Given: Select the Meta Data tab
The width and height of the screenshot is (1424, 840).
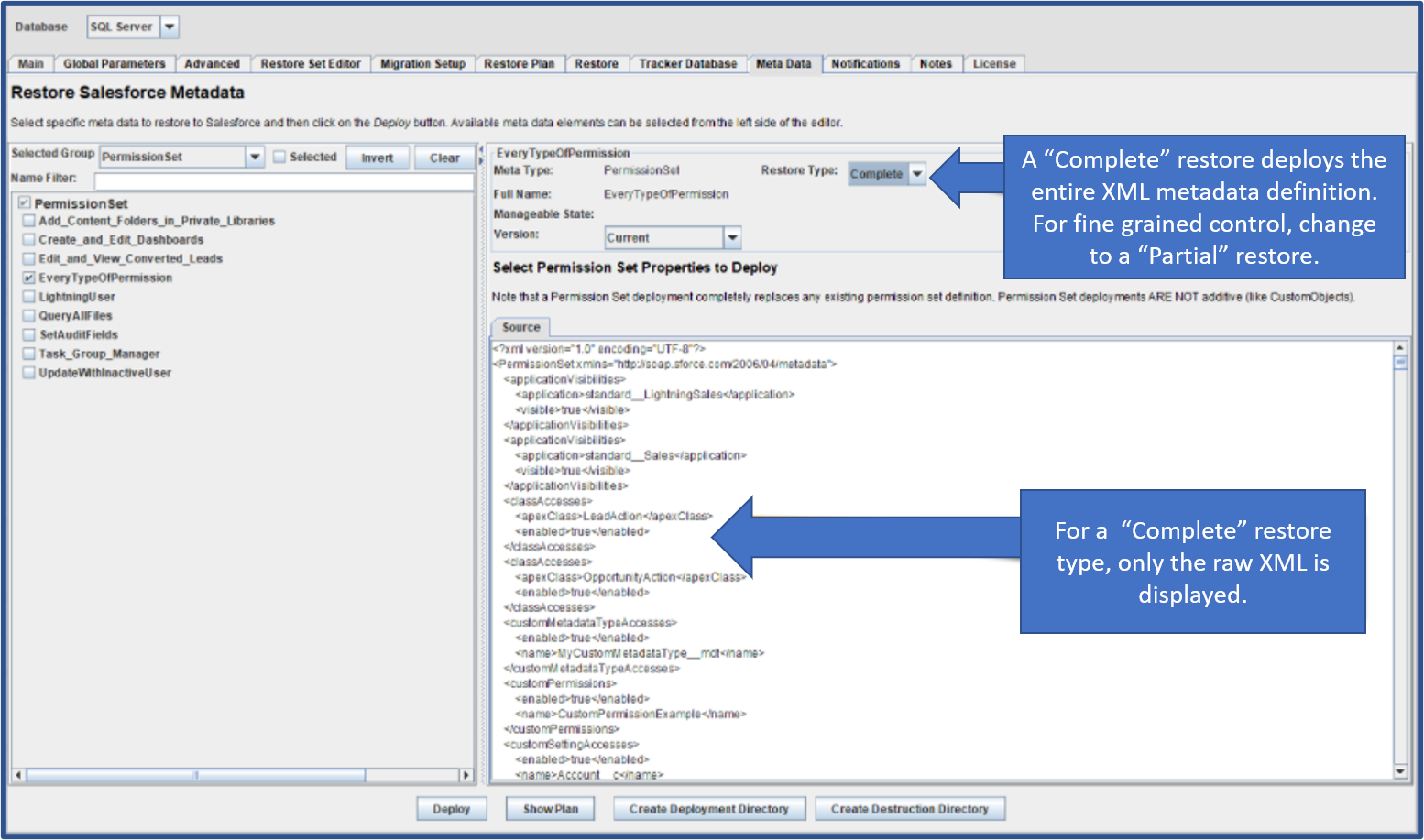Looking at the screenshot, I should (783, 64).
